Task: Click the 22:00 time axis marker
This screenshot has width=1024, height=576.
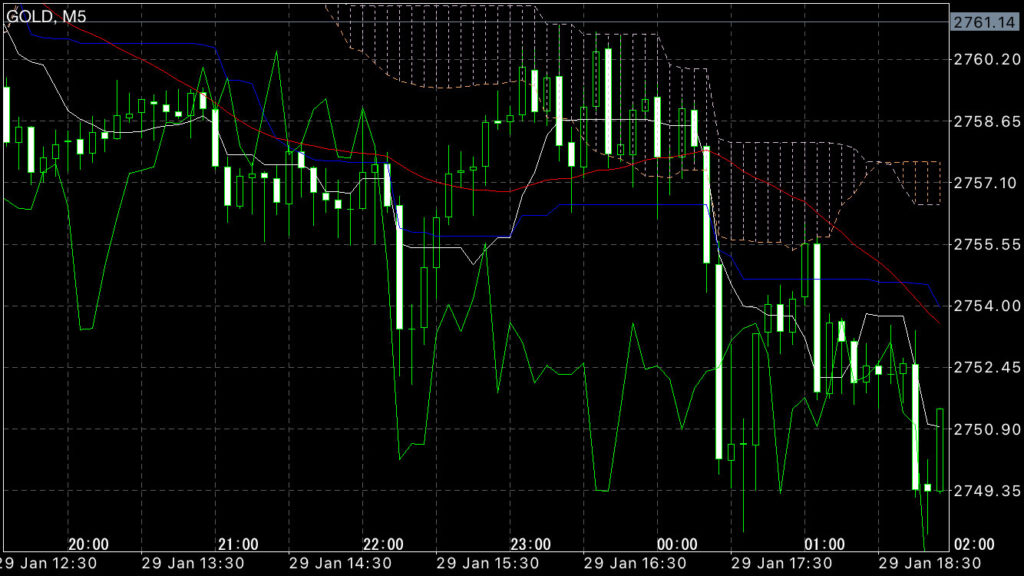Action: click(384, 544)
